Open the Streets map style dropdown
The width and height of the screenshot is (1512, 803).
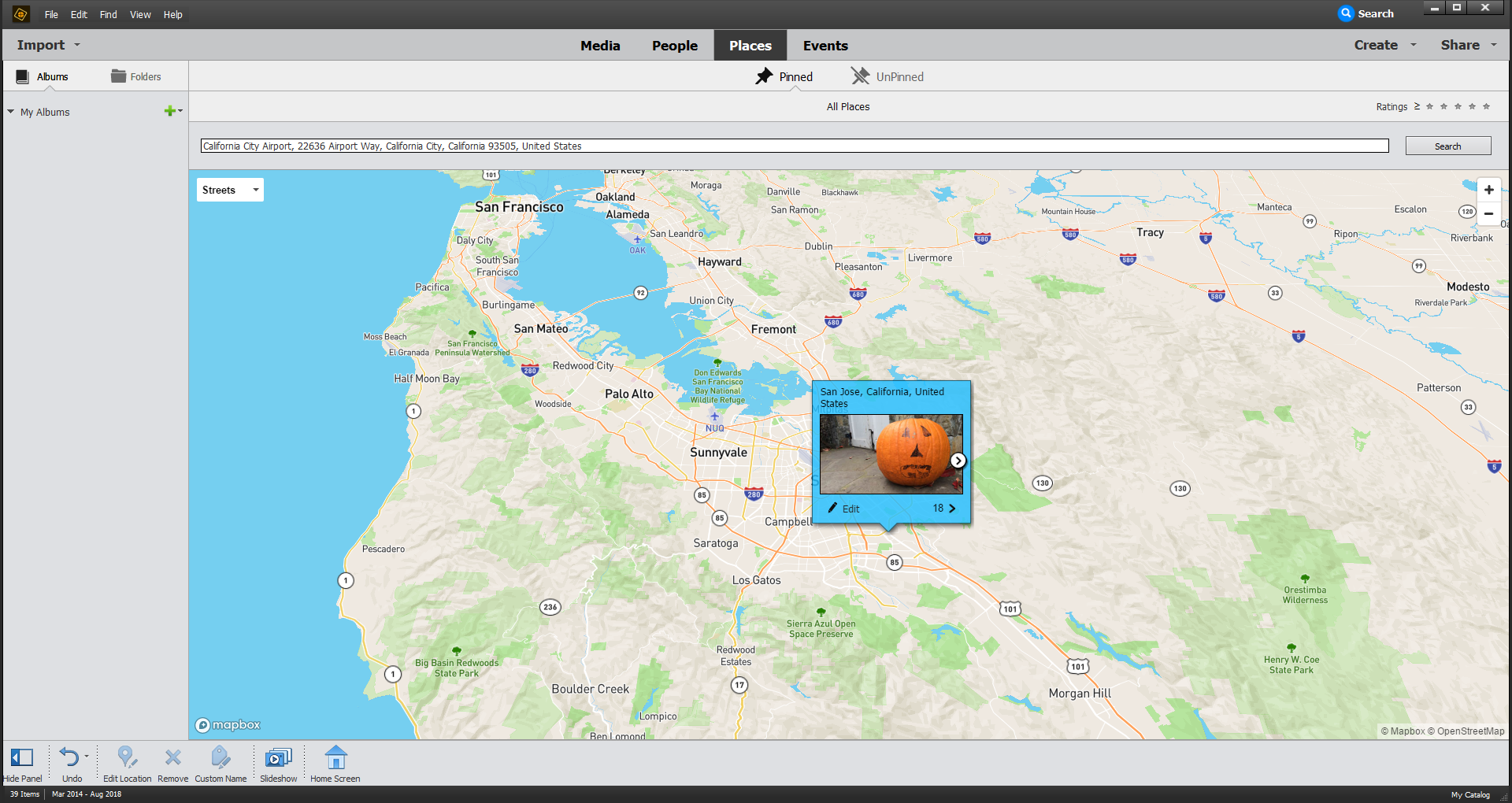point(230,190)
